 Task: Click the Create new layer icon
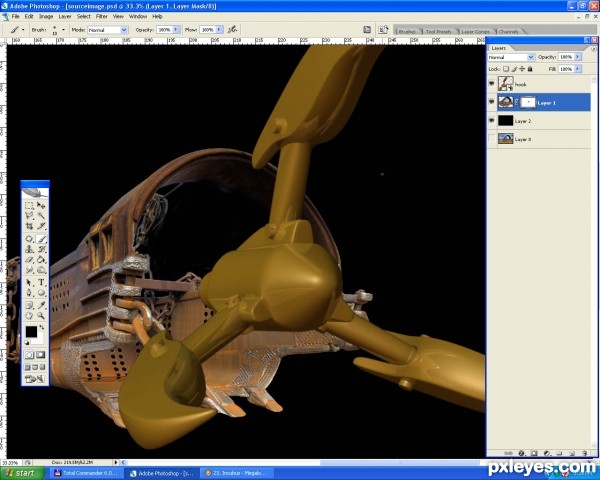pos(572,453)
